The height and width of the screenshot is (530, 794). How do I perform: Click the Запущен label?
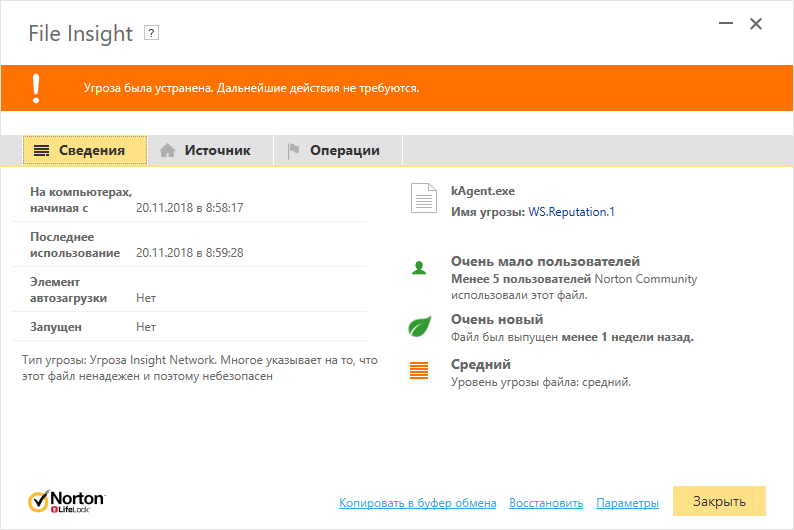coord(56,327)
